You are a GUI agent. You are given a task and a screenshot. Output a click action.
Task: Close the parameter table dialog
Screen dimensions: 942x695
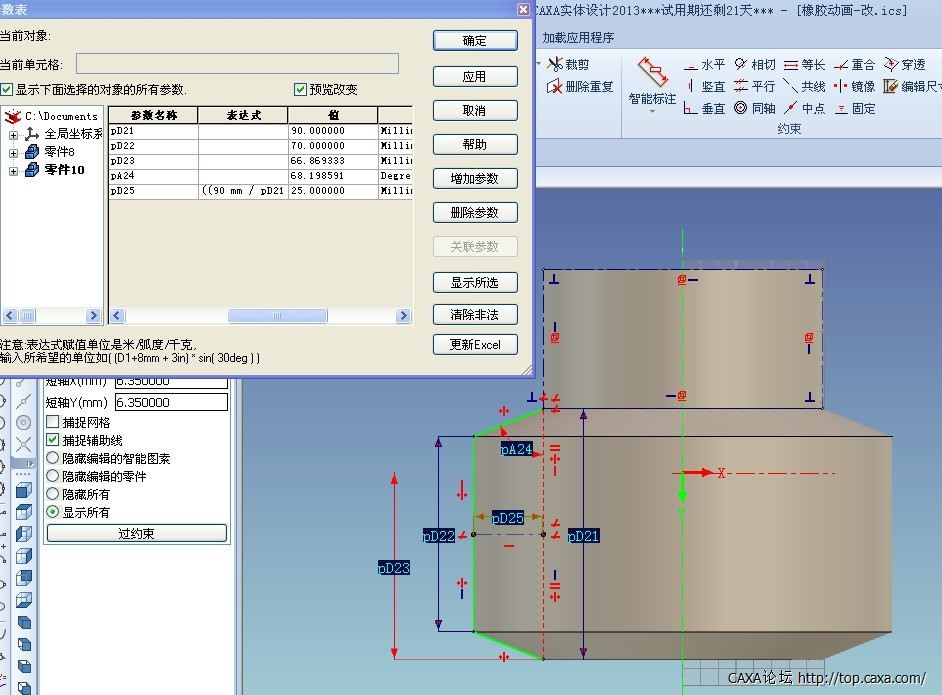pos(523,10)
